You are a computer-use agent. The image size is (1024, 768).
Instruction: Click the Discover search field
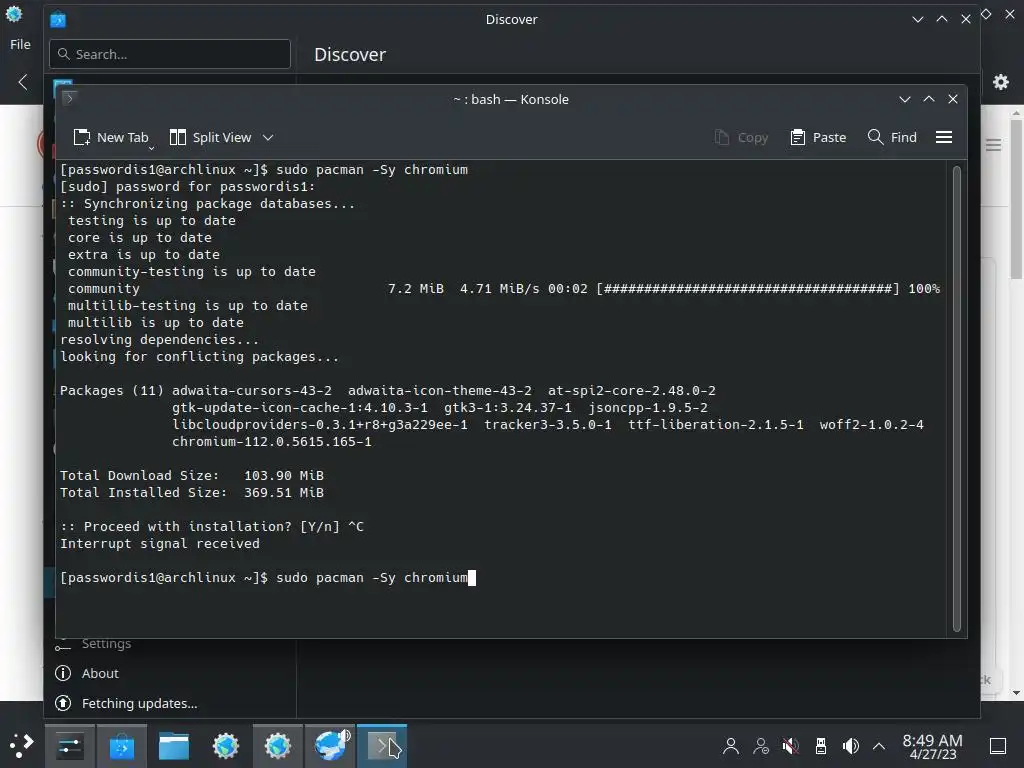tap(170, 54)
